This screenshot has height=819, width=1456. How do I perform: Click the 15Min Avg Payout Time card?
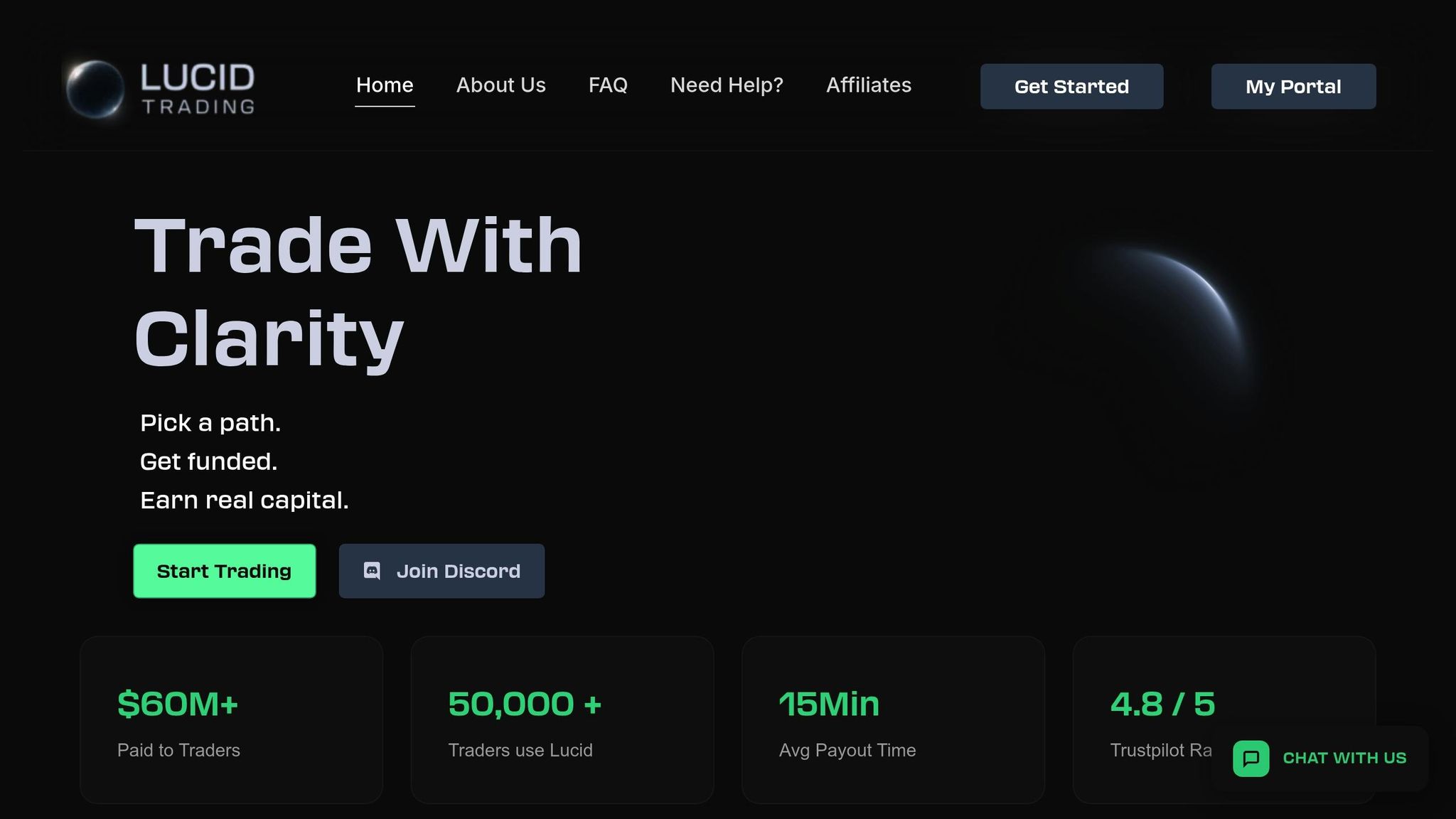point(892,719)
